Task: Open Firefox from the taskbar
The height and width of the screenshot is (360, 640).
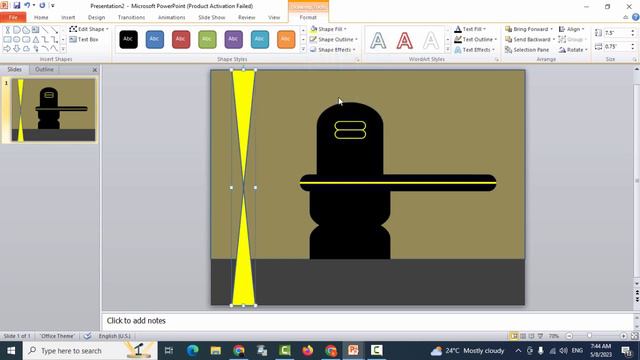Action: pyautogui.click(x=308, y=351)
